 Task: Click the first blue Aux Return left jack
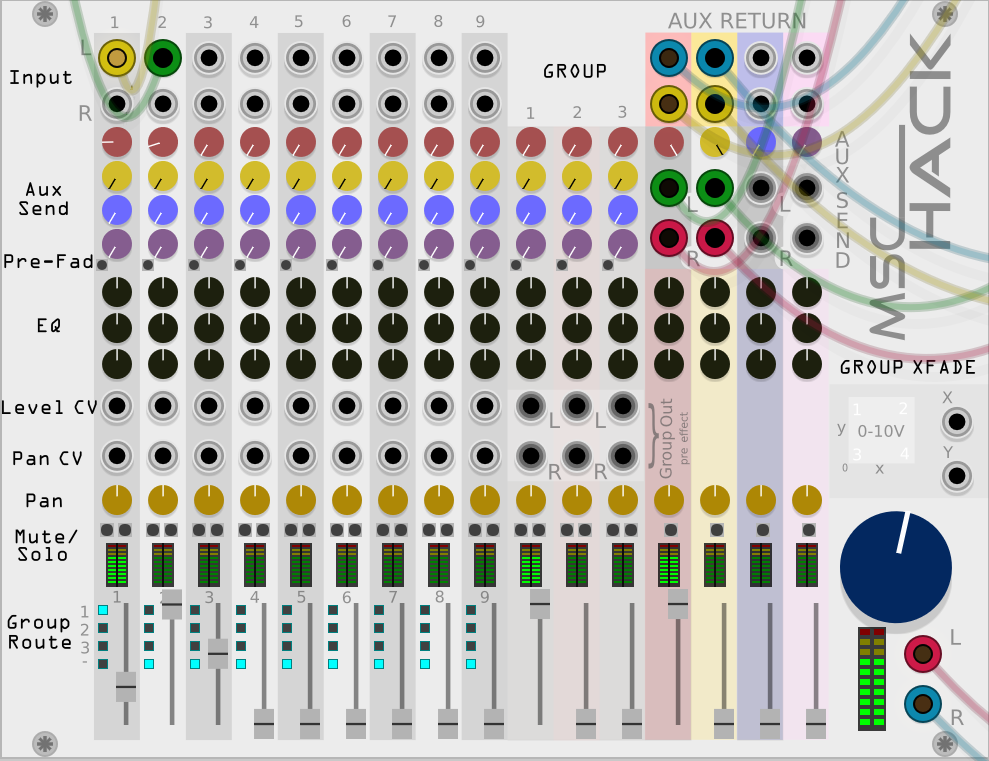(x=669, y=58)
